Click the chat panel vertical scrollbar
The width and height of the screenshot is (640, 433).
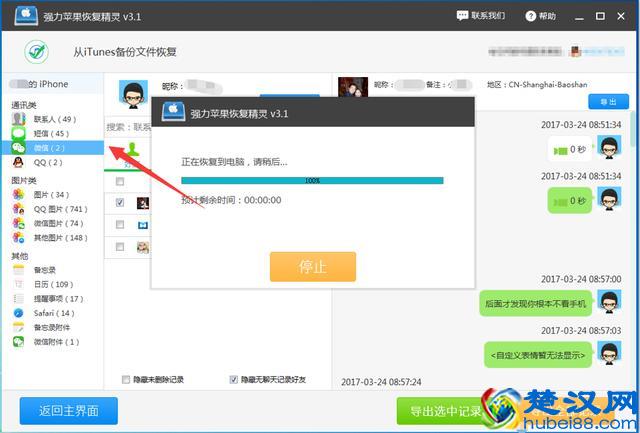633,131
